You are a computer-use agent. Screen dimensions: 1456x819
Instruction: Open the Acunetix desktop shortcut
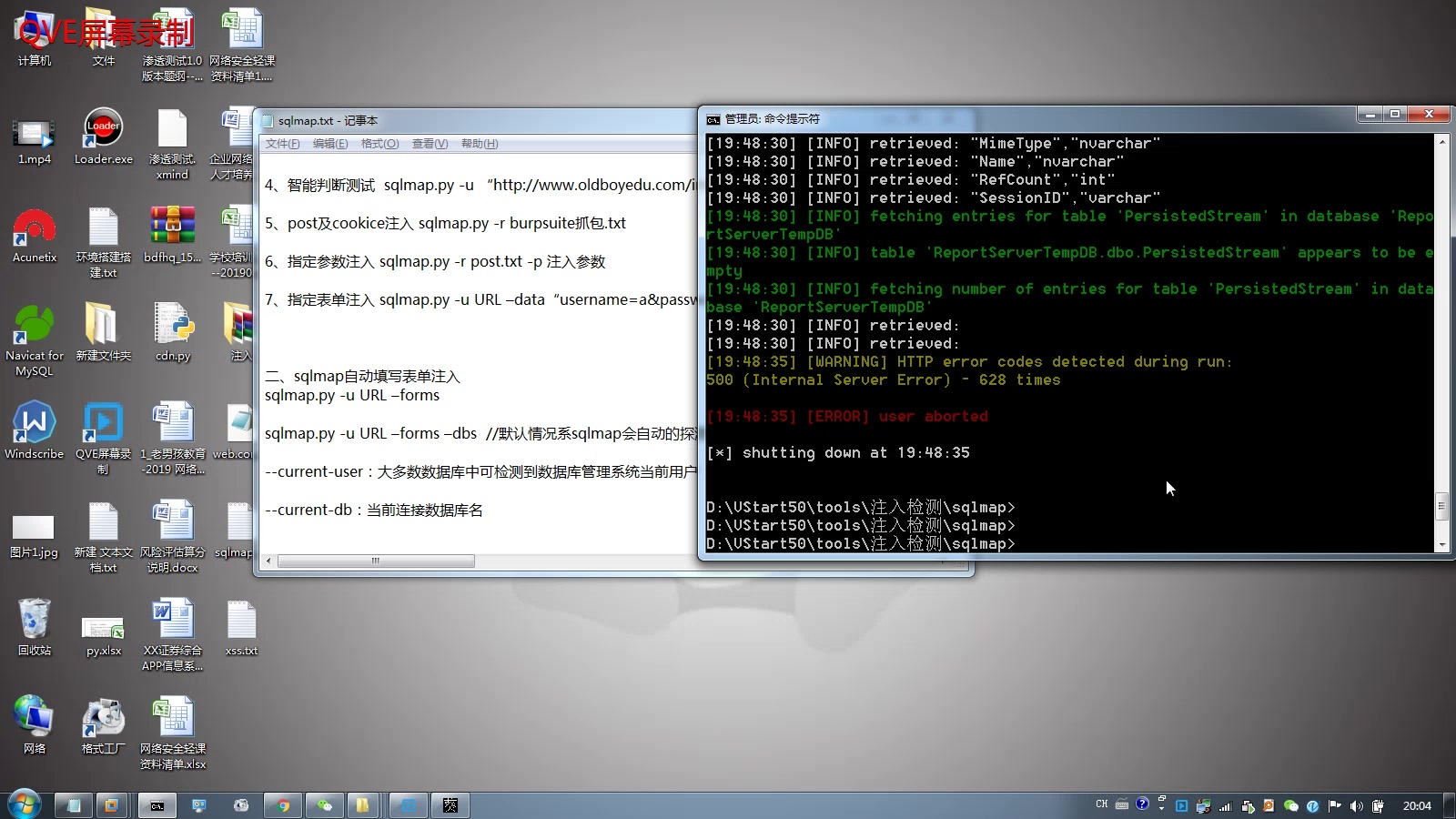(35, 235)
